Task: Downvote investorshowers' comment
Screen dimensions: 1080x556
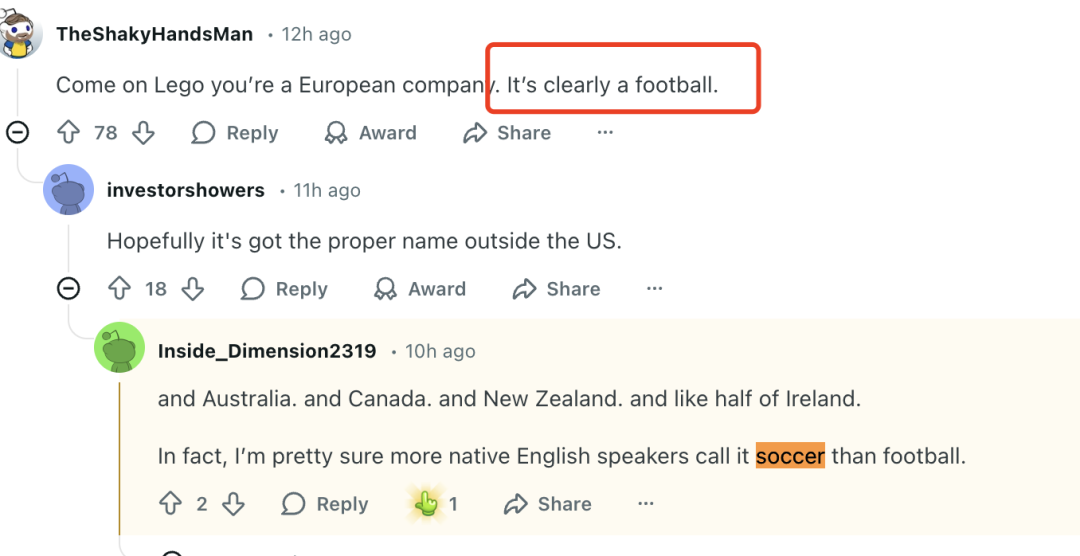Action: point(193,289)
